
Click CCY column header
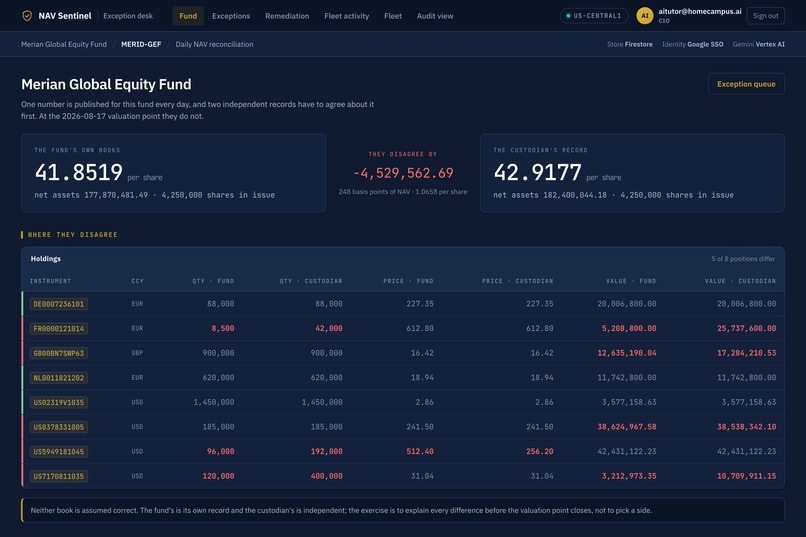tap(137, 281)
